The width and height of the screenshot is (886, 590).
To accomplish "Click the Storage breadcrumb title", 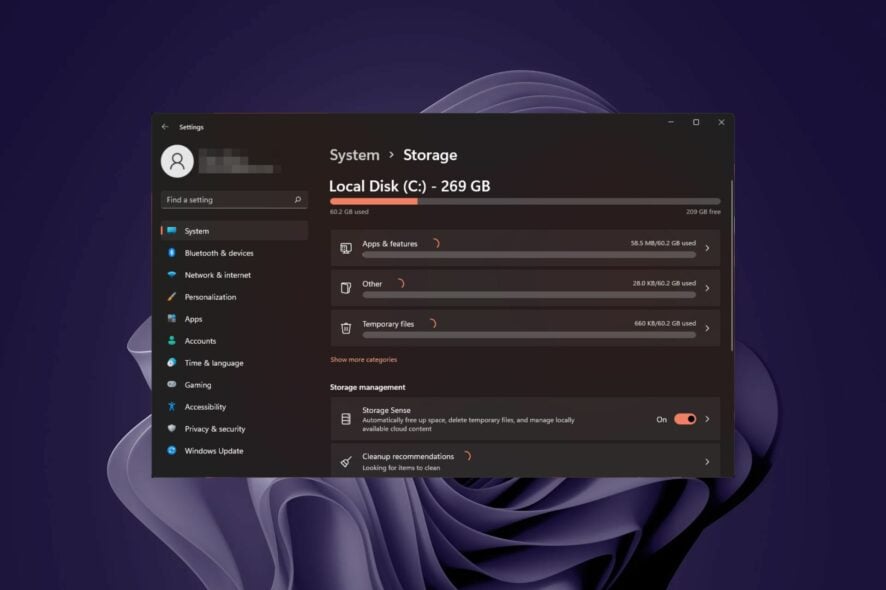I will click(x=430, y=155).
